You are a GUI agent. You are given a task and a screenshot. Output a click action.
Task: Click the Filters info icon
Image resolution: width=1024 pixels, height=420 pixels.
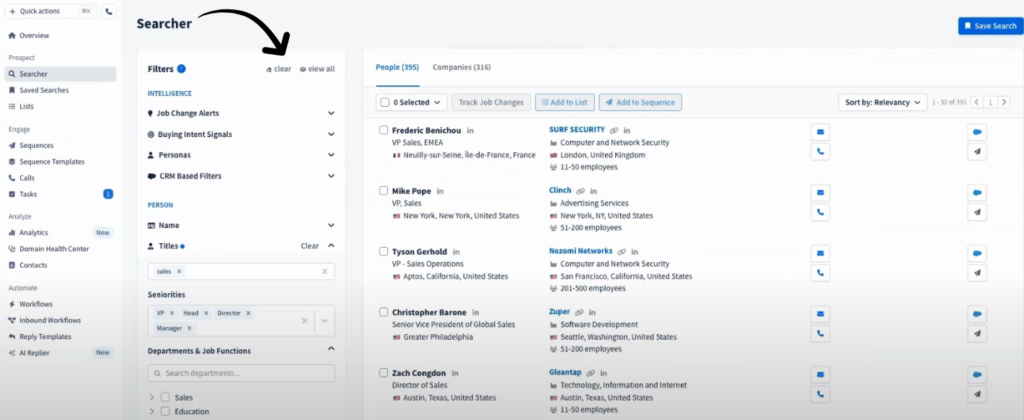(x=181, y=69)
